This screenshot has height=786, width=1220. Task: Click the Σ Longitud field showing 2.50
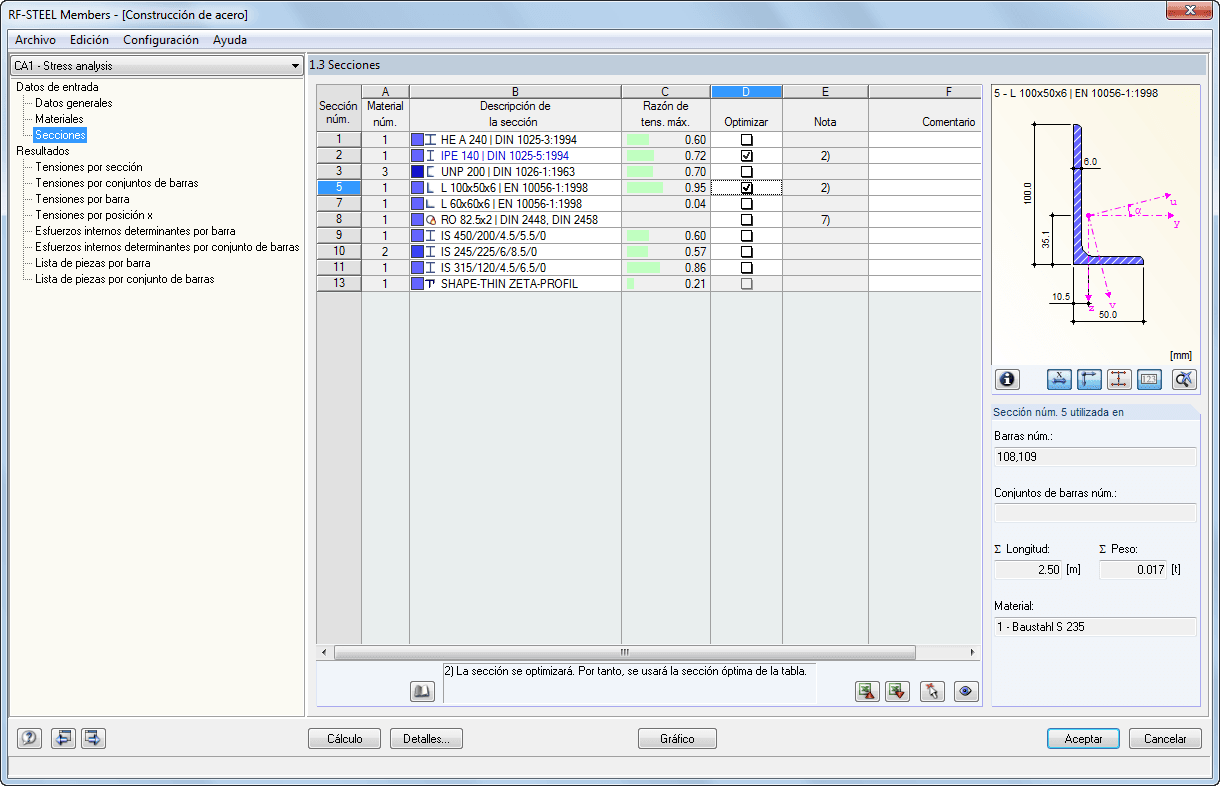[1028, 570]
